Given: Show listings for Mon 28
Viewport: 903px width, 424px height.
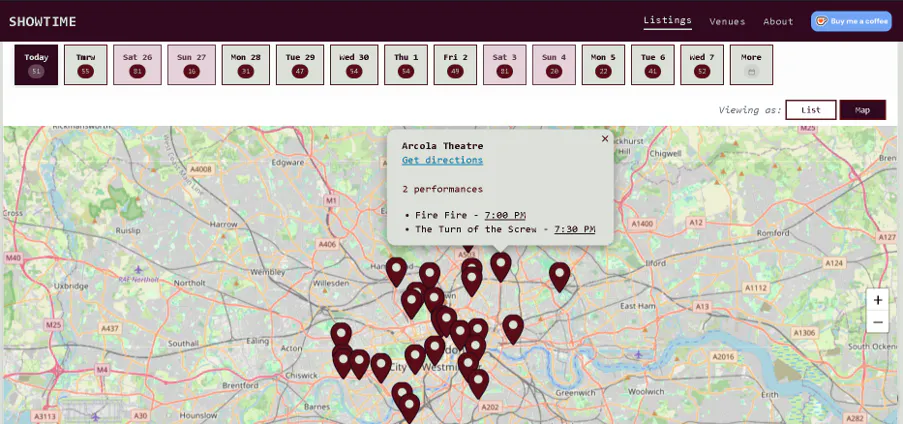Looking at the screenshot, I should pos(245,65).
